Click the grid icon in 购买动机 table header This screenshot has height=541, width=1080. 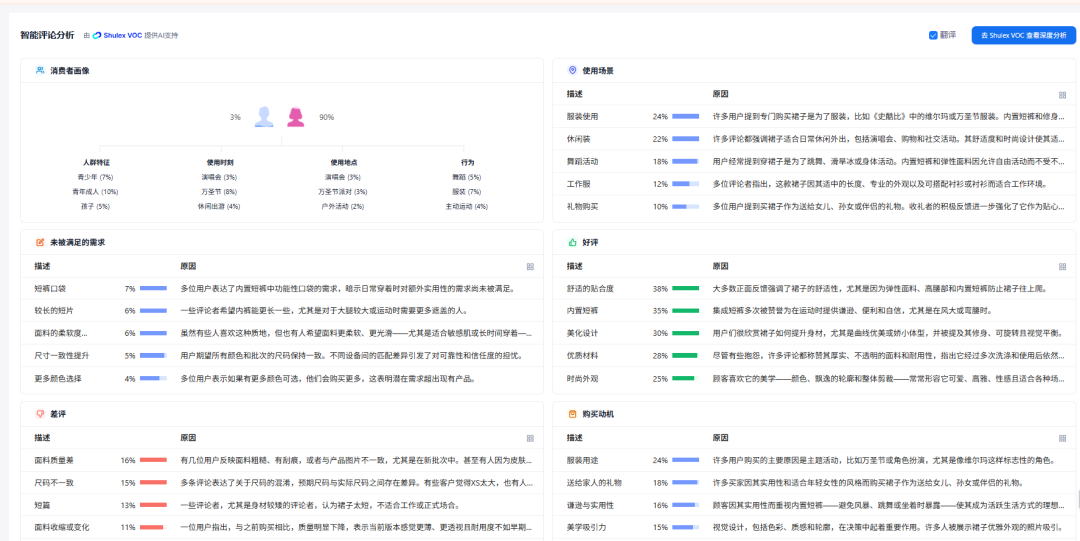1062,438
